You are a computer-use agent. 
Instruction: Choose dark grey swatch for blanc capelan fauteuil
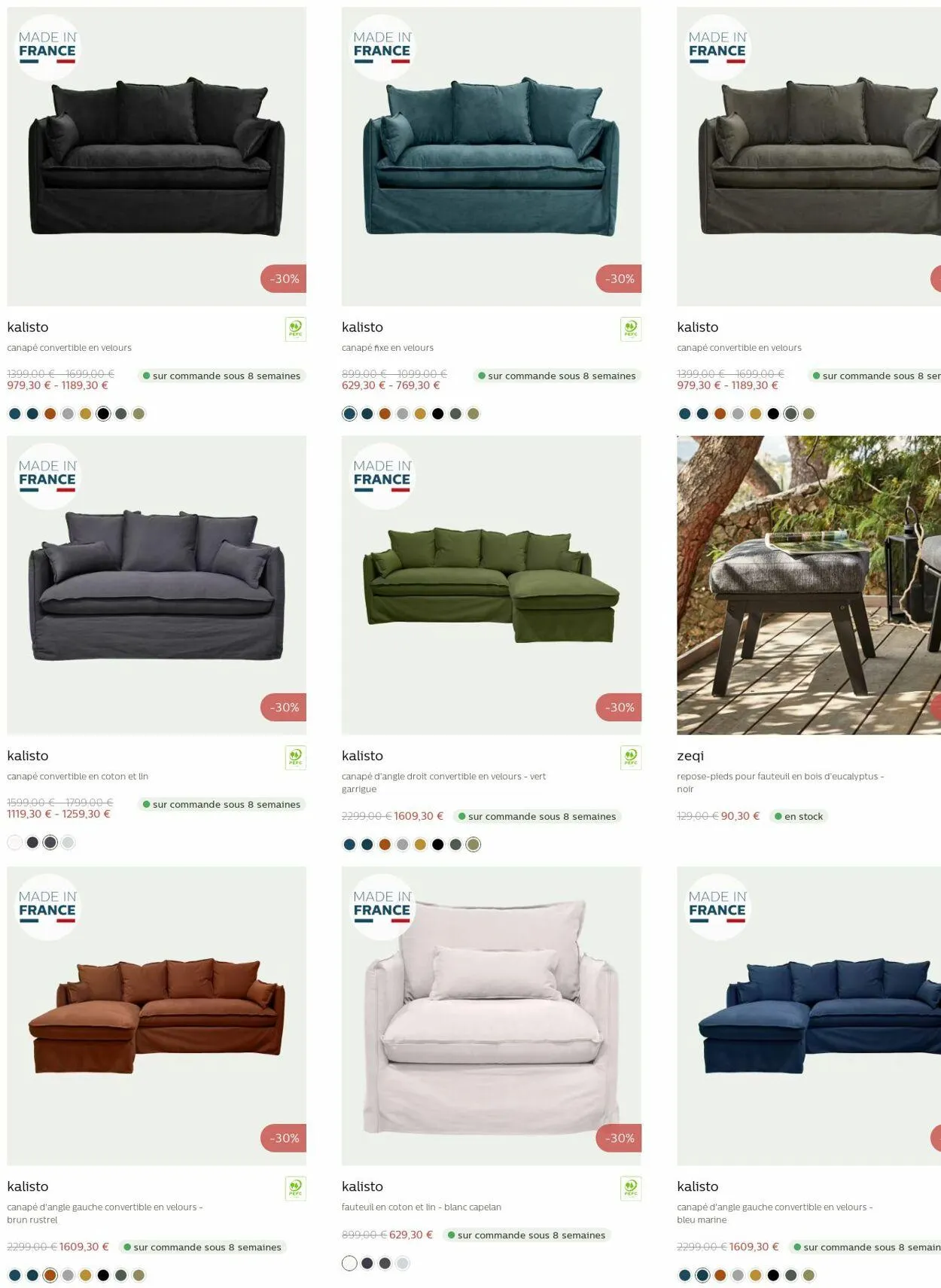[385, 1263]
